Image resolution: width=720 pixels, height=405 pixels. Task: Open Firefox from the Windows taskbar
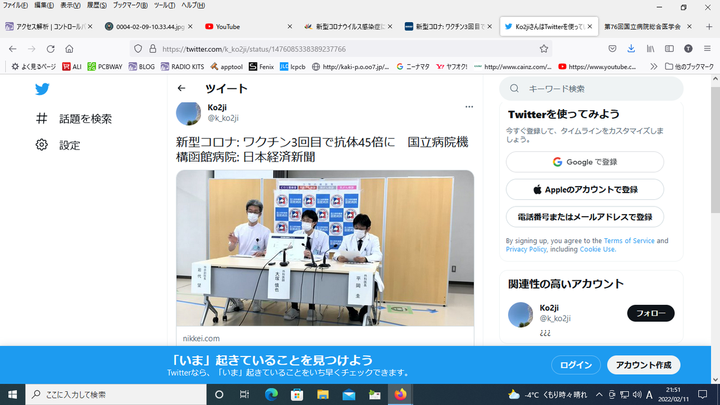click(x=401, y=394)
